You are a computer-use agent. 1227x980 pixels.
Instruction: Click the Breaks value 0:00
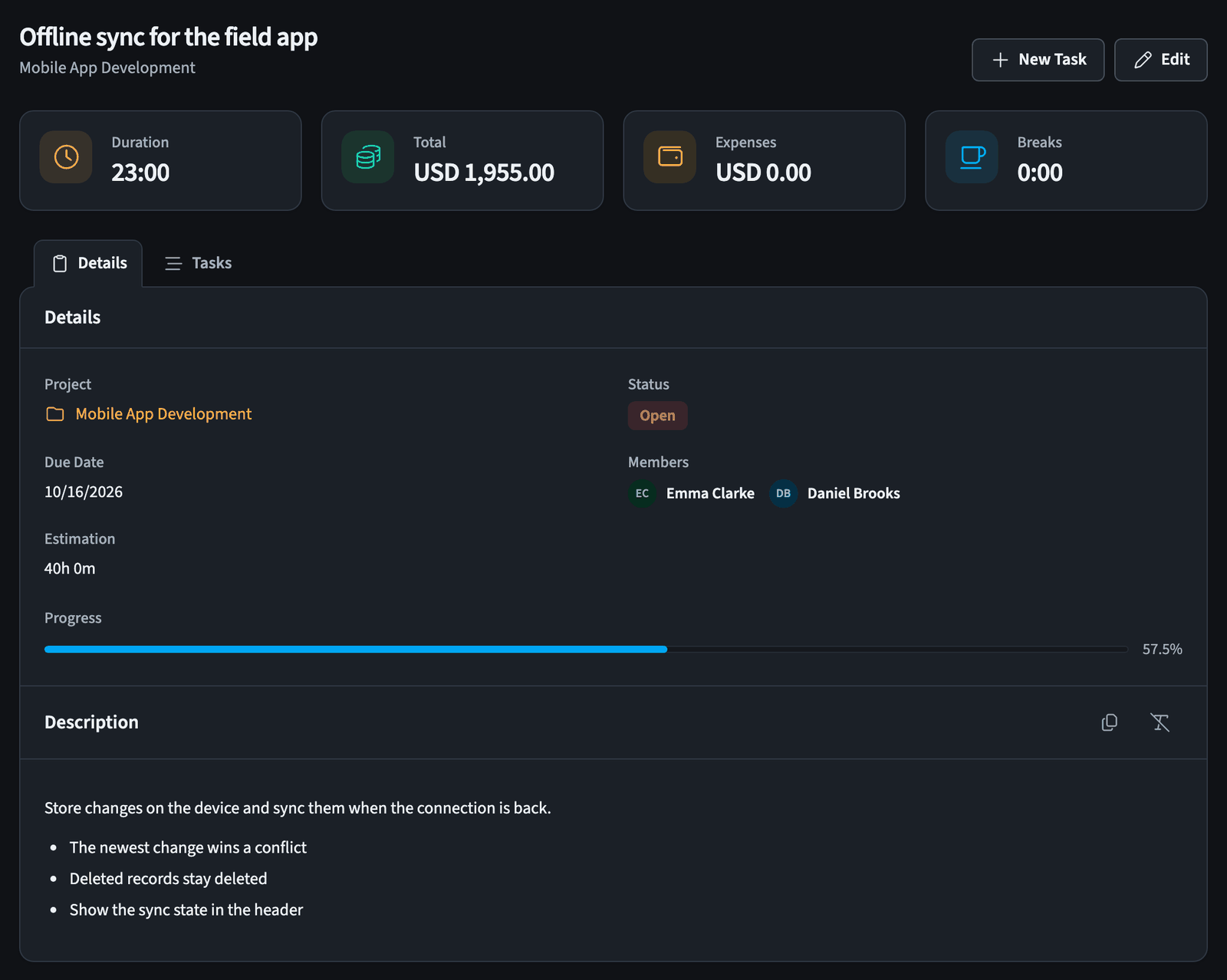[x=1040, y=173]
